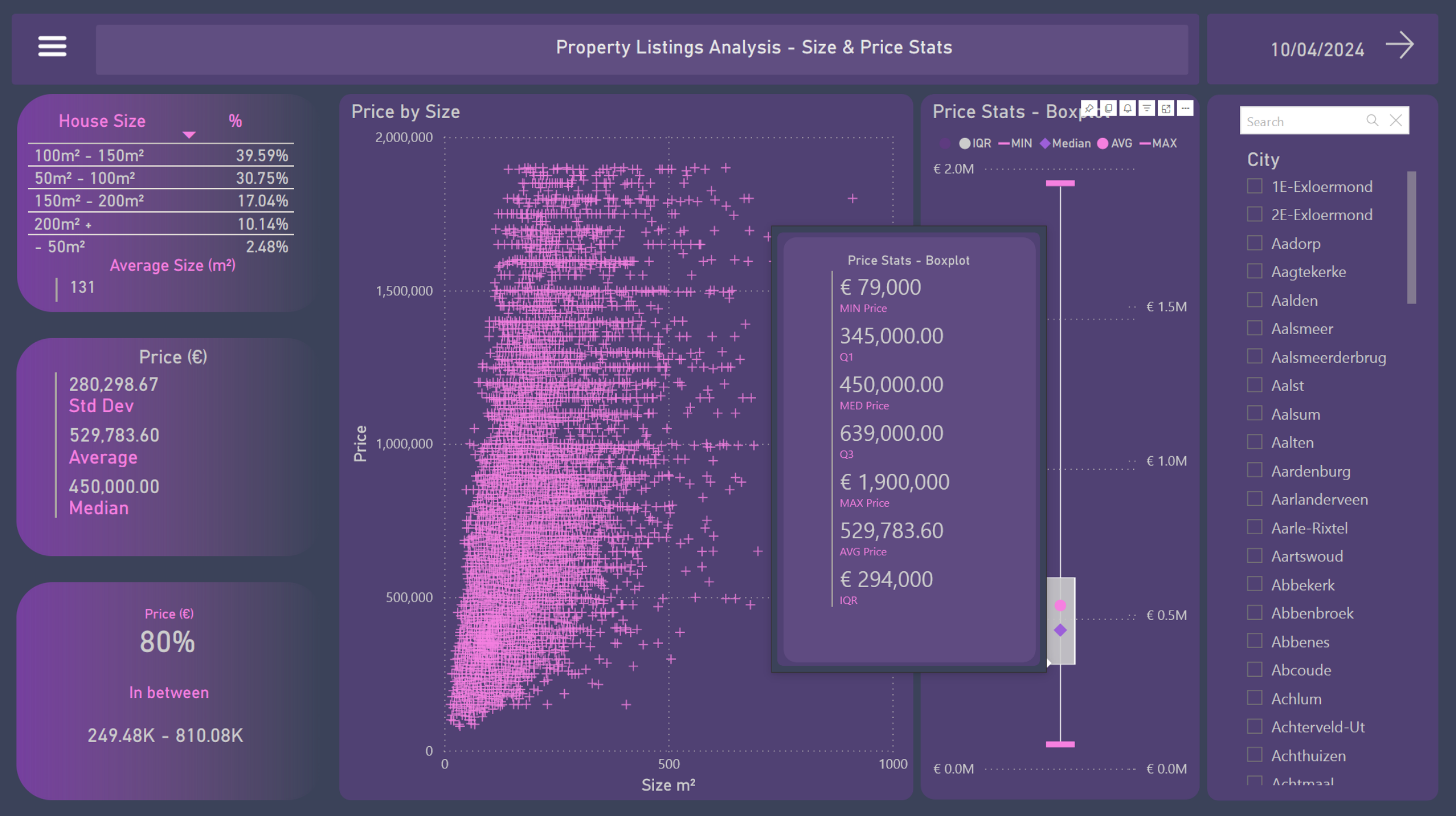Toggle the Abbenes checkbox

coord(1255,642)
